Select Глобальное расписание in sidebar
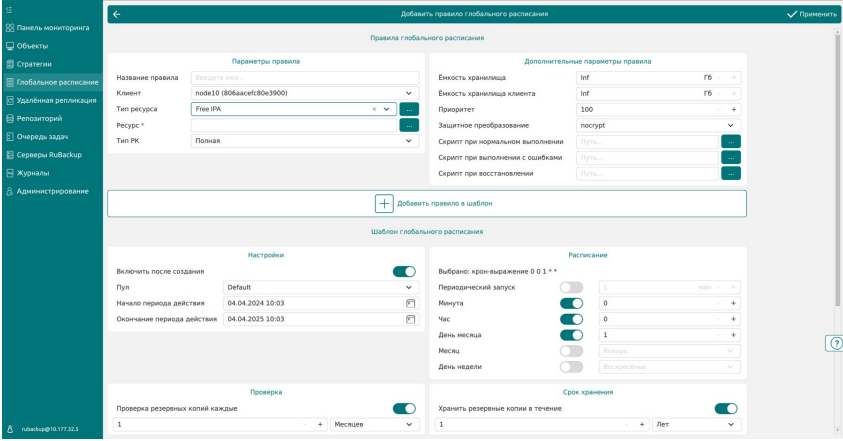This screenshot has width=843, height=441. 52,82
